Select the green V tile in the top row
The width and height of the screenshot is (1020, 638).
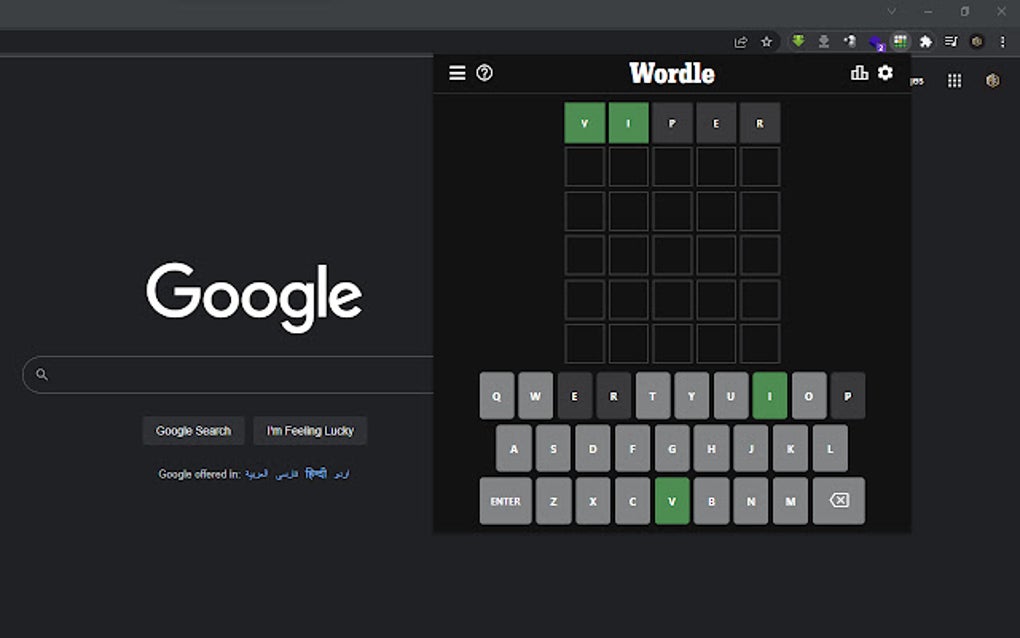(x=584, y=123)
